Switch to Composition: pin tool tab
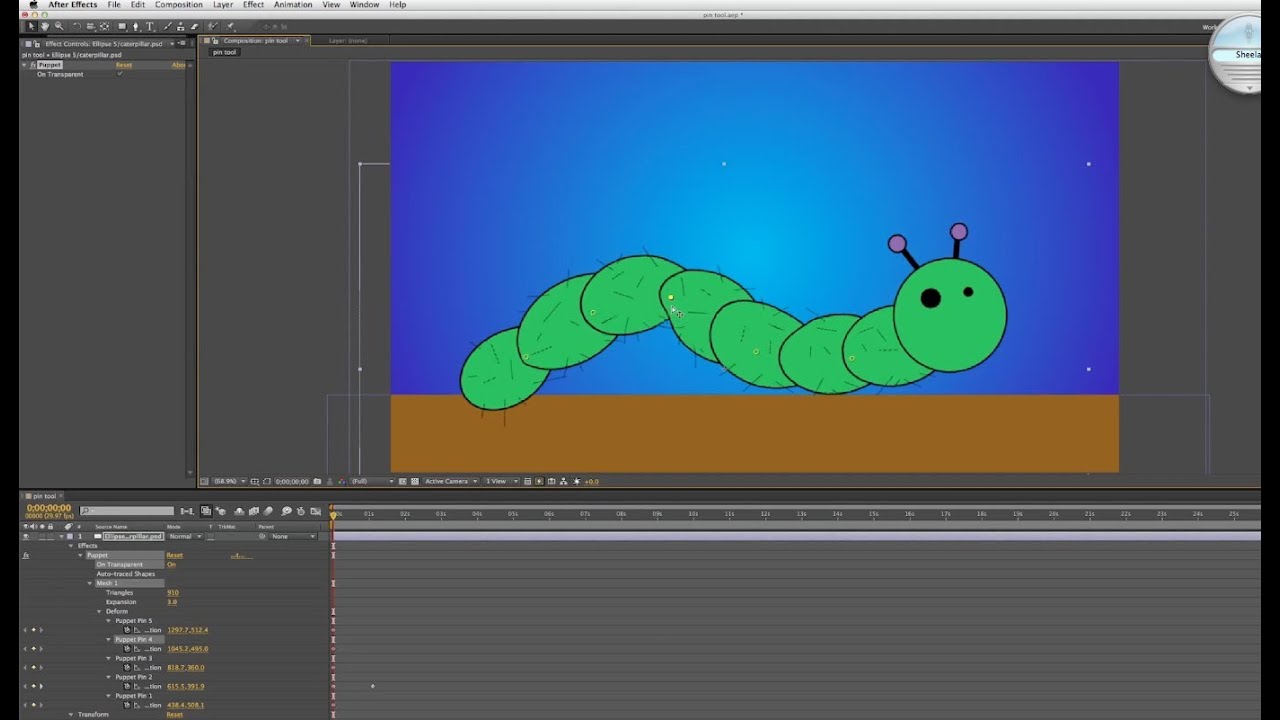The height and width of the screenshot is (720, 1280). (x=255, y=41)
